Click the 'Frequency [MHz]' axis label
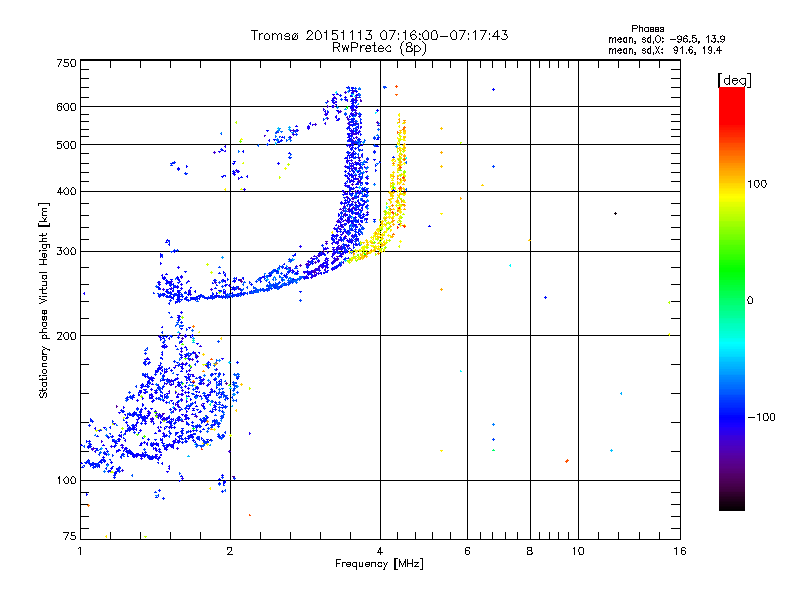Image resolution: width=800 pixels, height=600 pixels. tap(379, 564)
